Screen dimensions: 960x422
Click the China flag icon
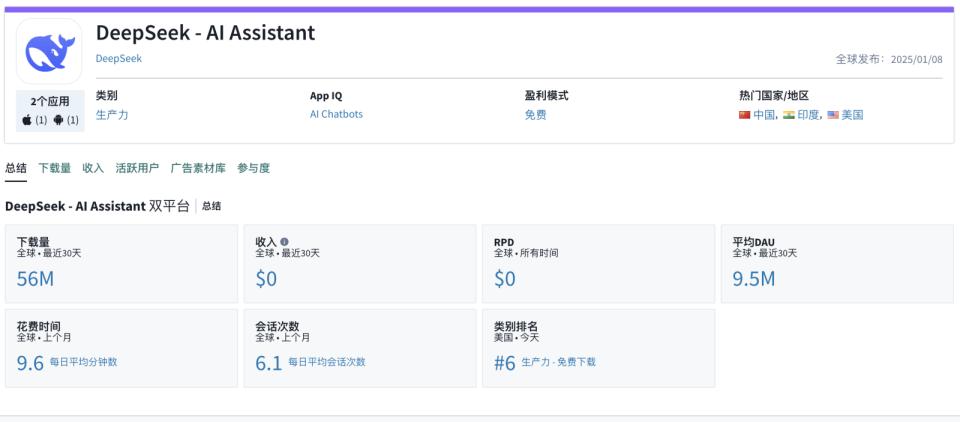[744, 115]
